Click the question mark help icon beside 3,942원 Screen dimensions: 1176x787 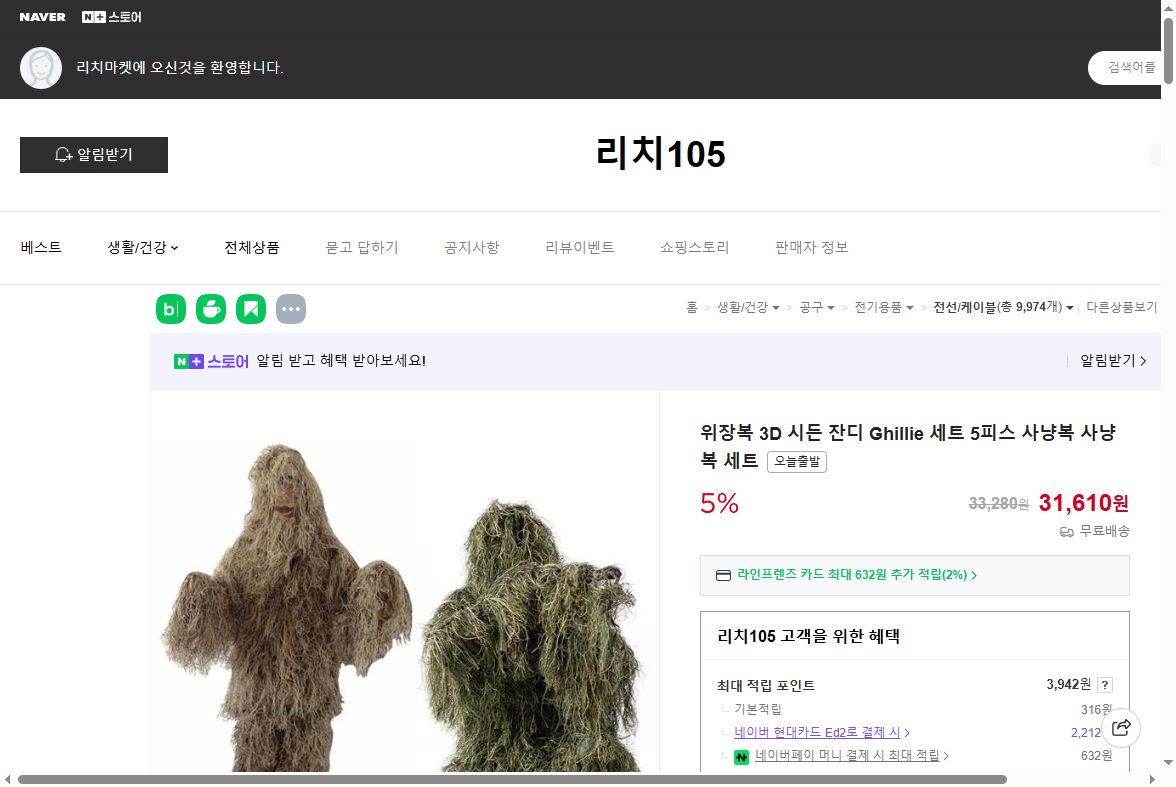coord(1103,684)
